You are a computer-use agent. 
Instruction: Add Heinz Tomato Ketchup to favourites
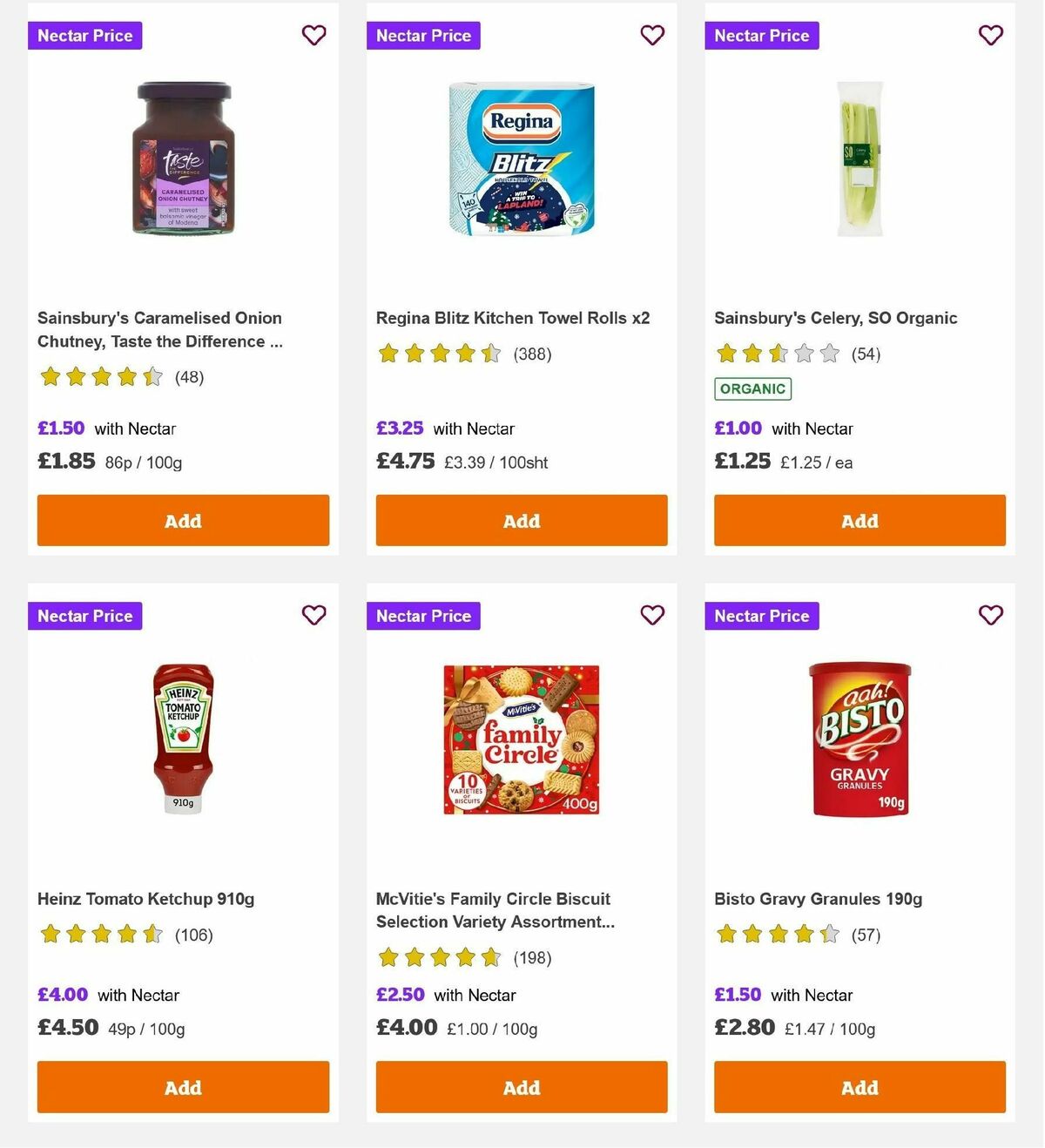coord(313,615)
